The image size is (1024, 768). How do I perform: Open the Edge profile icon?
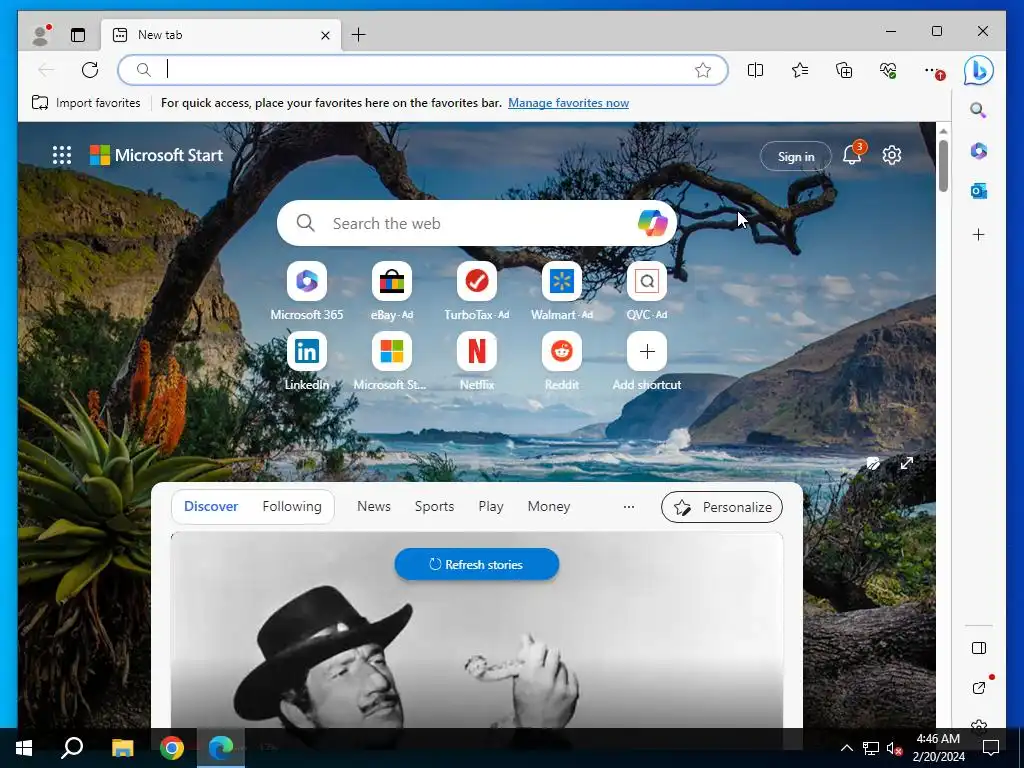pyautogui.click(x=41, y=35)
